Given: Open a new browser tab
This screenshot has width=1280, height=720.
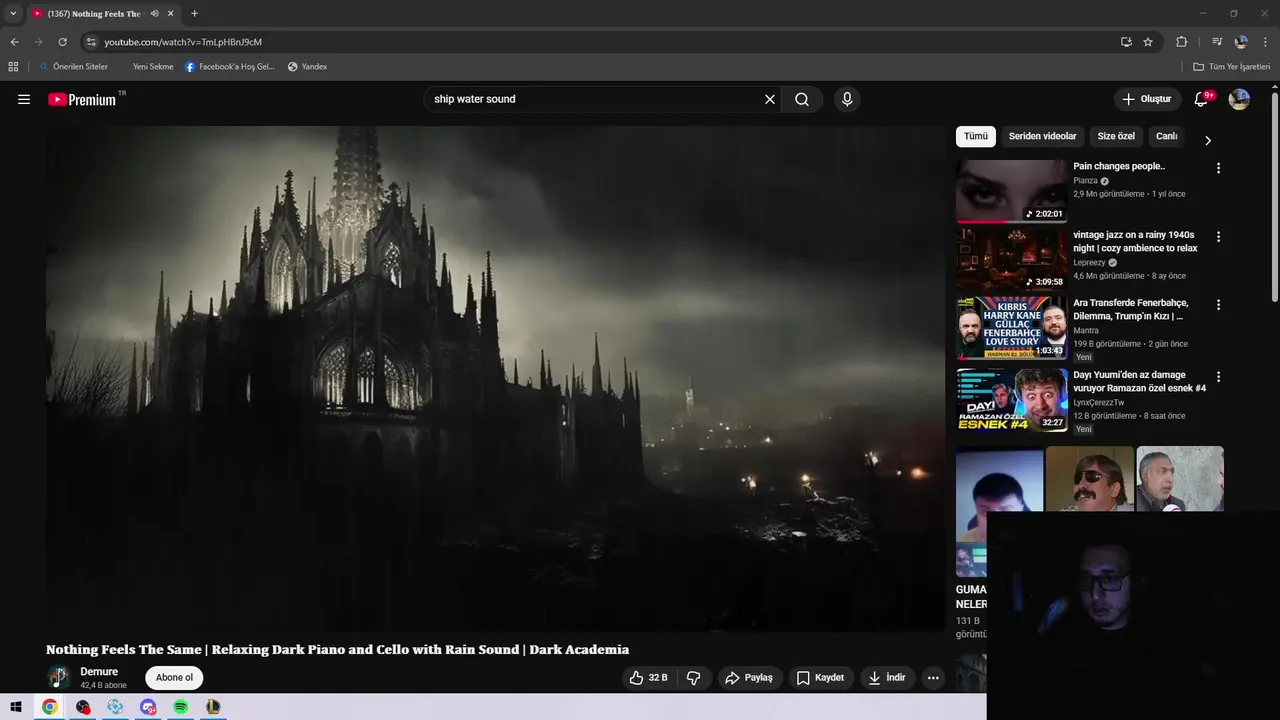Looking at the screenshot, I should click(194, 13).
